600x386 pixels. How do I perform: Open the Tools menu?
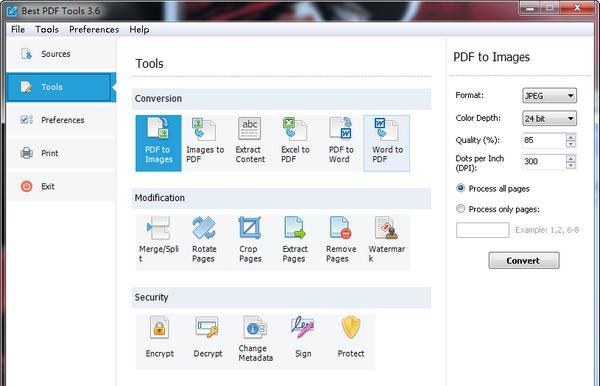[x=47, y=29]
